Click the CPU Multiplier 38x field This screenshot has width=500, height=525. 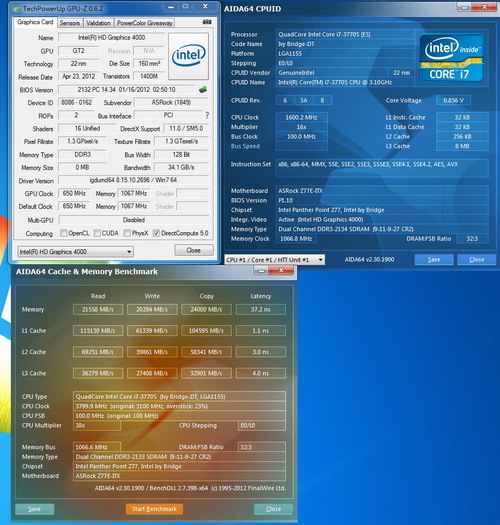click(97, 425)
